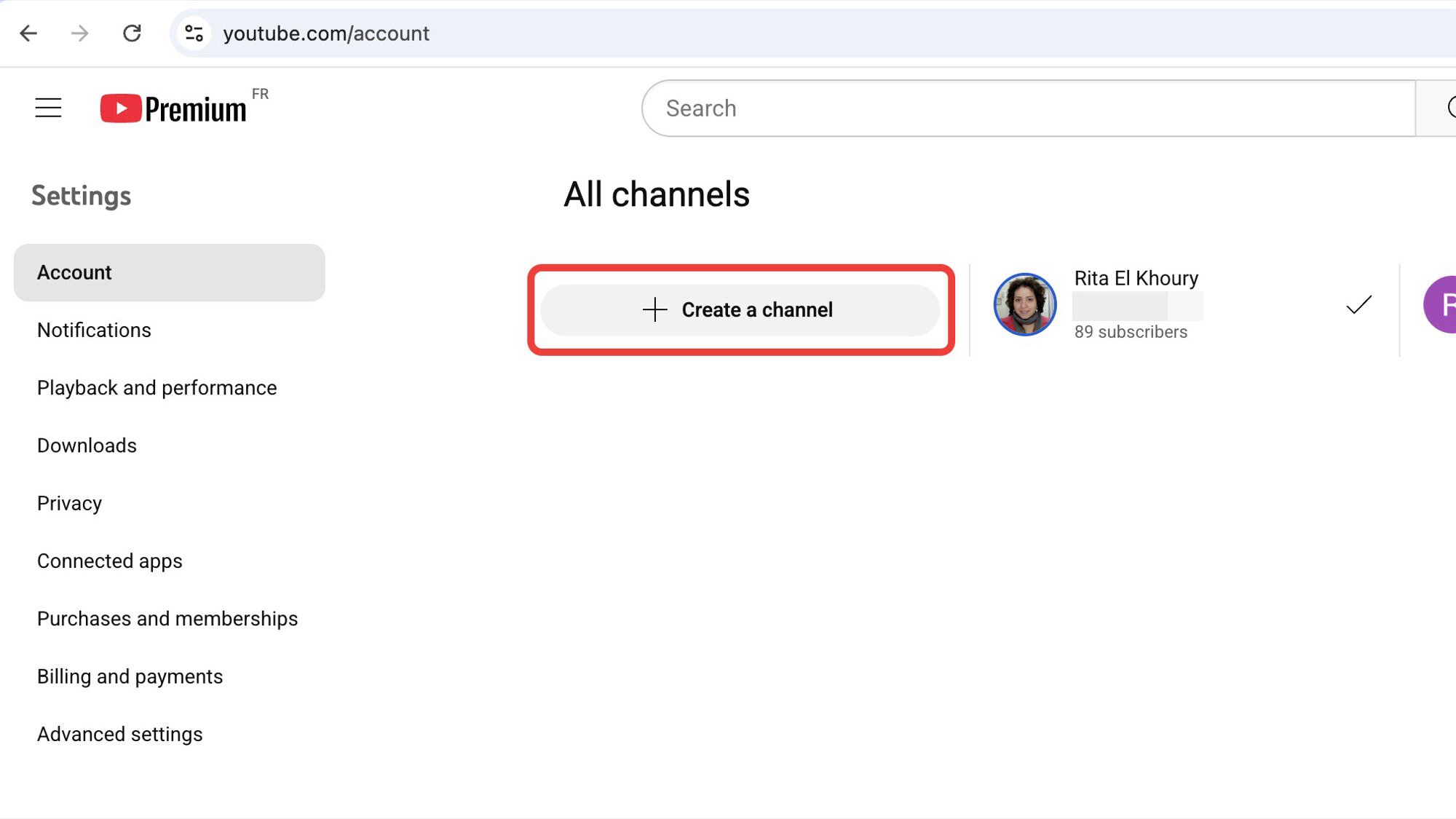Open the YouTube hamburger menu
The height and width of the screenshot is (819, 1456).
click(47, 107)
